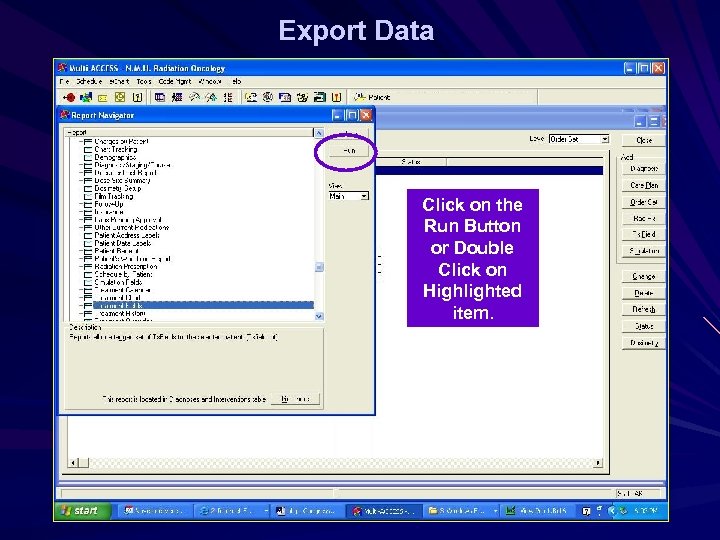Click the Status button on the right
Image resolution: width=720 pixels, height=540 pixels.
[x=644, y=326]
